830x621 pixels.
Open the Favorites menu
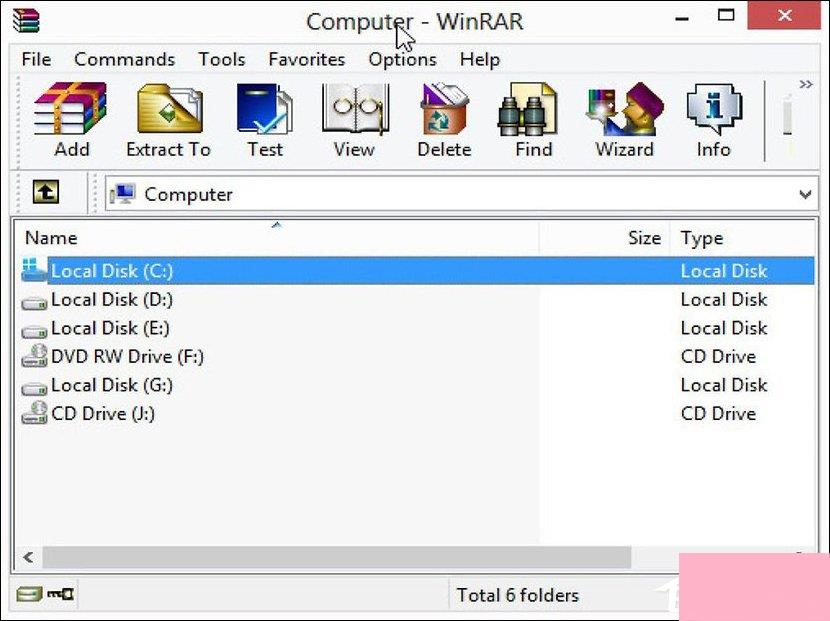306,59
